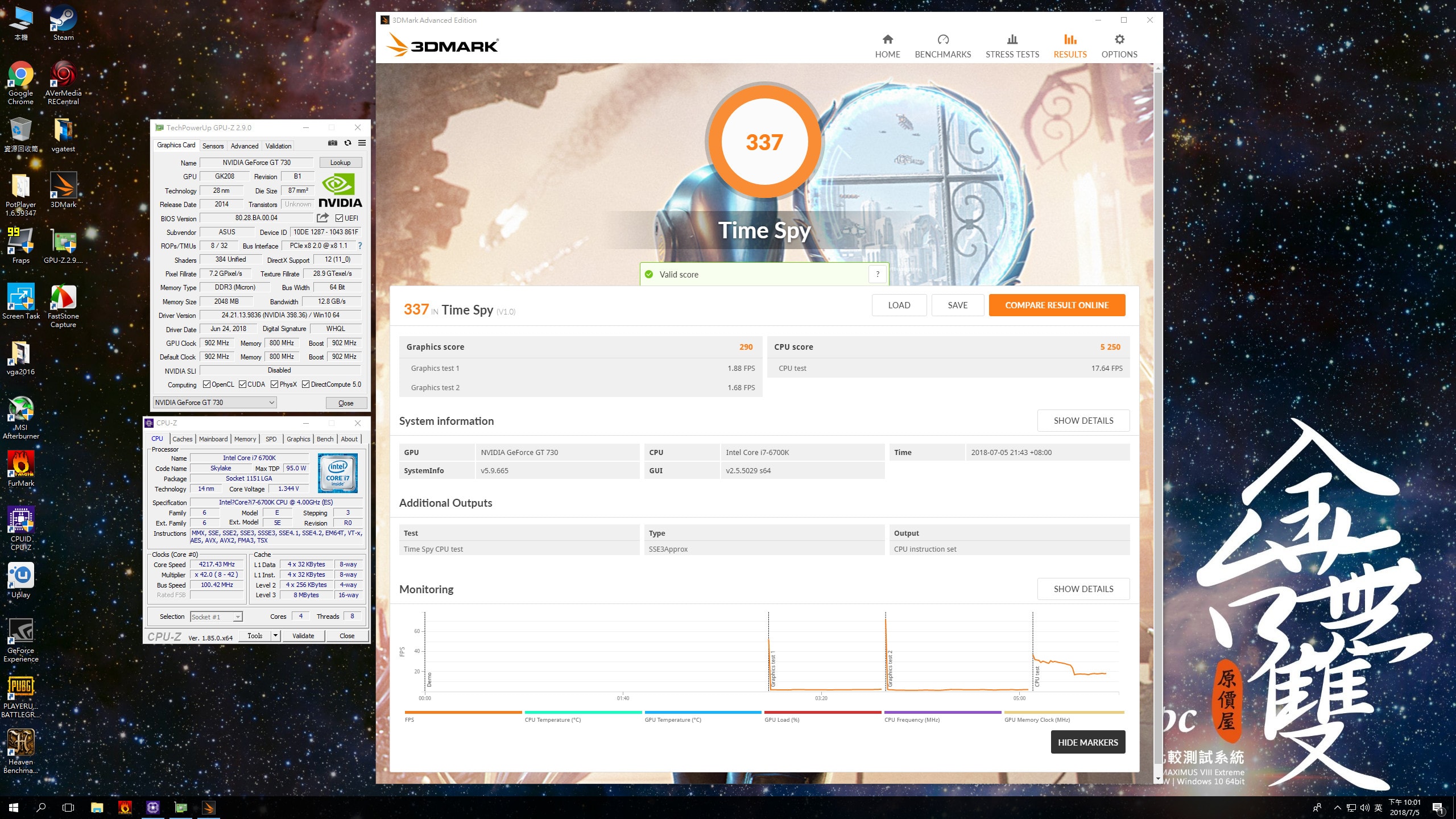1456x819 pixels.
Task: Open 3DMark STRESS TESTS section
Action: [1012, 46]
